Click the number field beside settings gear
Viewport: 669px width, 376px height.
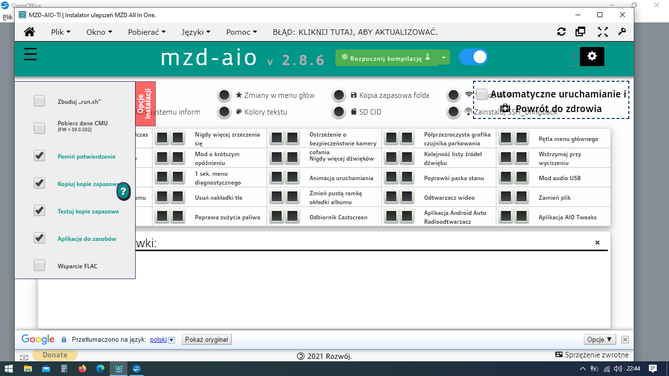coord(573,57)
